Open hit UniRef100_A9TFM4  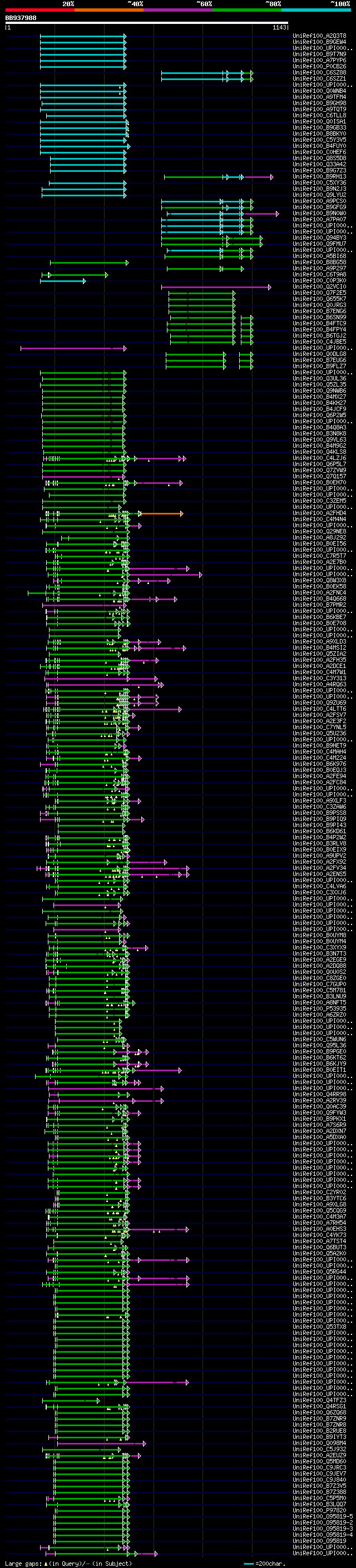(x=319, y=97)
